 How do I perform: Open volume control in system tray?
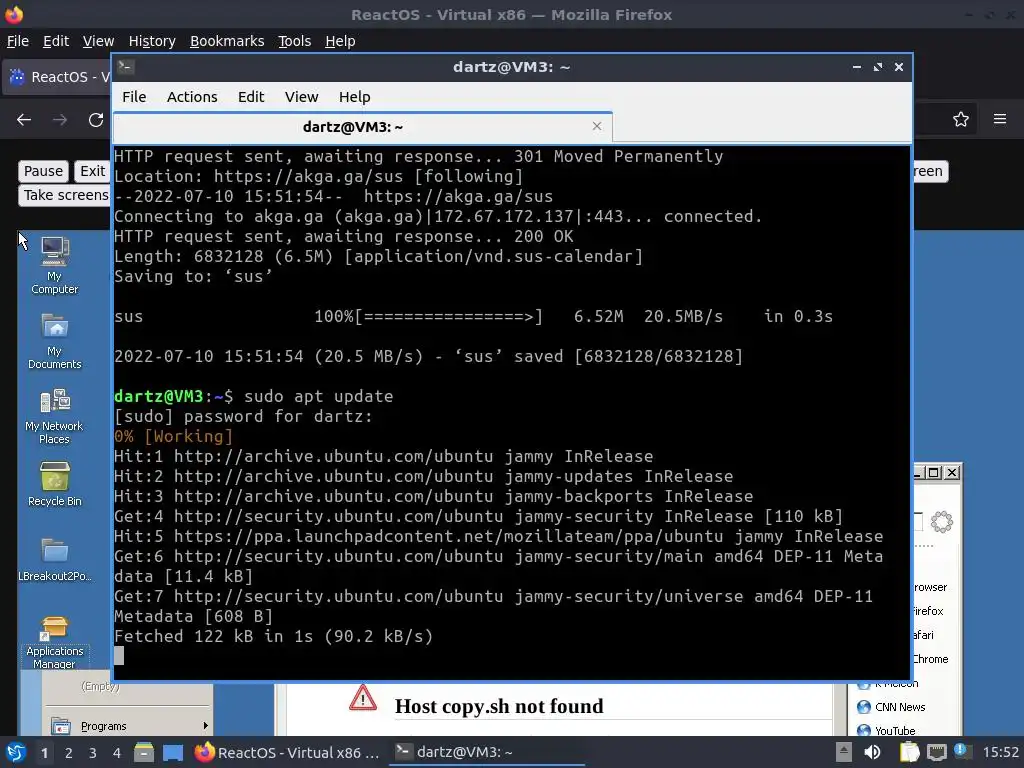pyautogui.click(x=872, y=752)
